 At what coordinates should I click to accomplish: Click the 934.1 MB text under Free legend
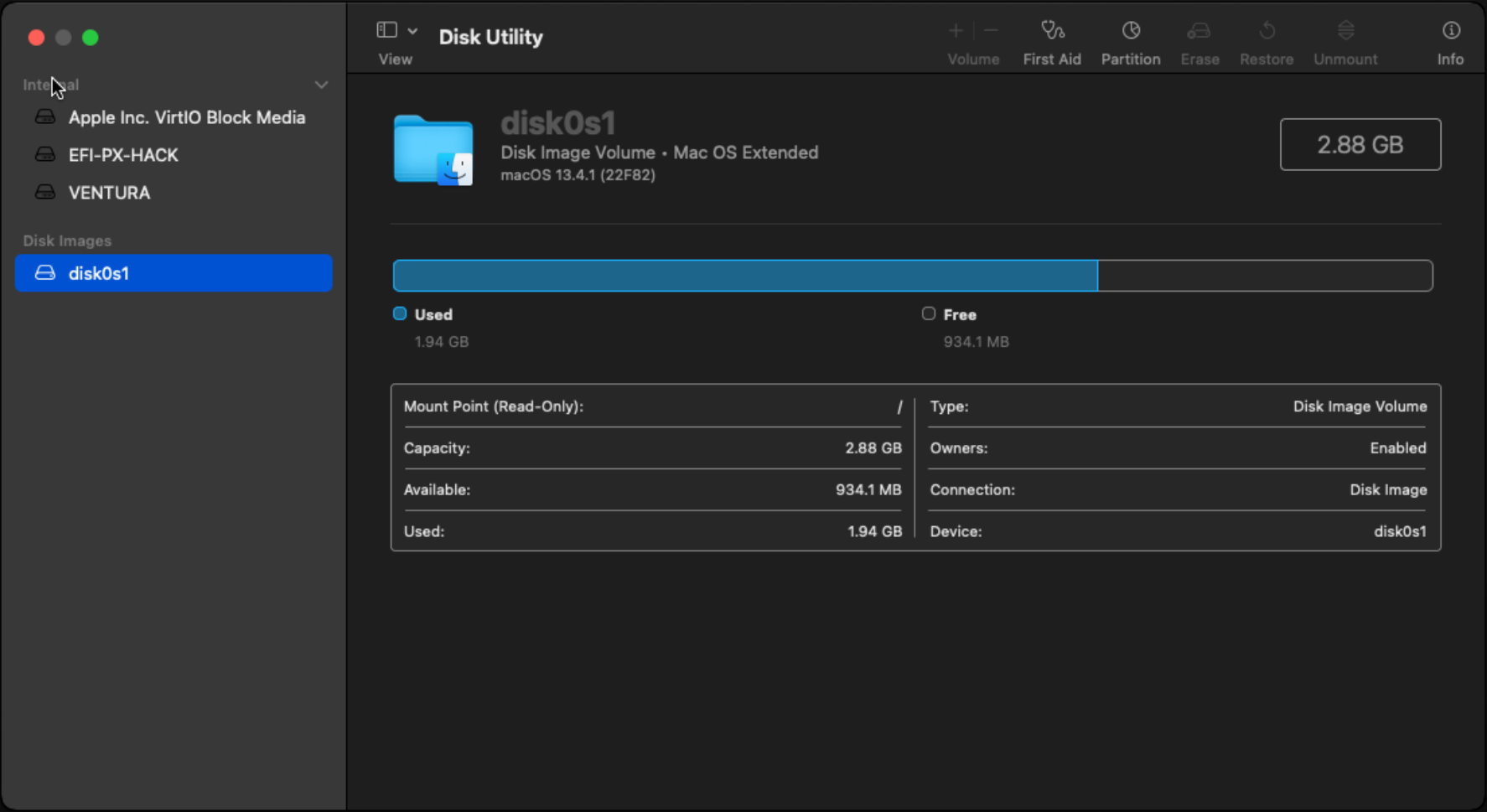click(977, 342)
